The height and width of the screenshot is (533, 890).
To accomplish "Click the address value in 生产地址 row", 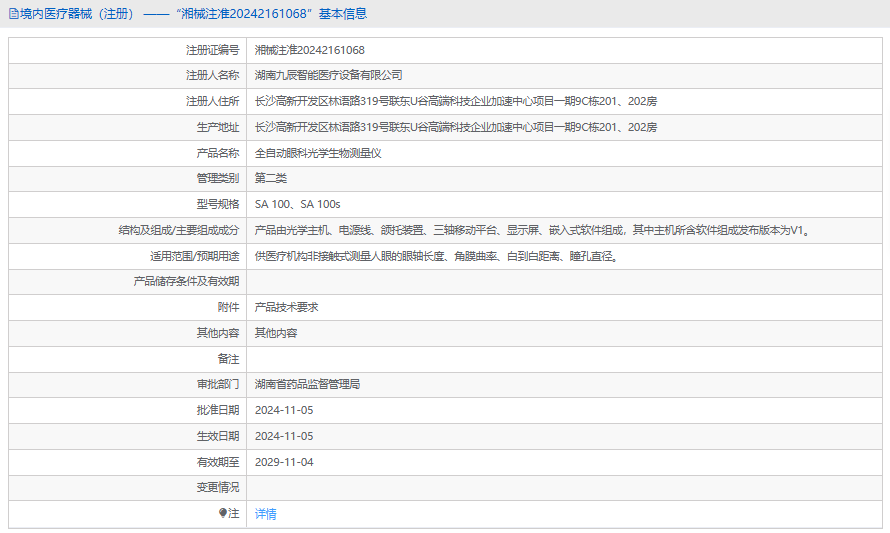I will coord(455,127).
